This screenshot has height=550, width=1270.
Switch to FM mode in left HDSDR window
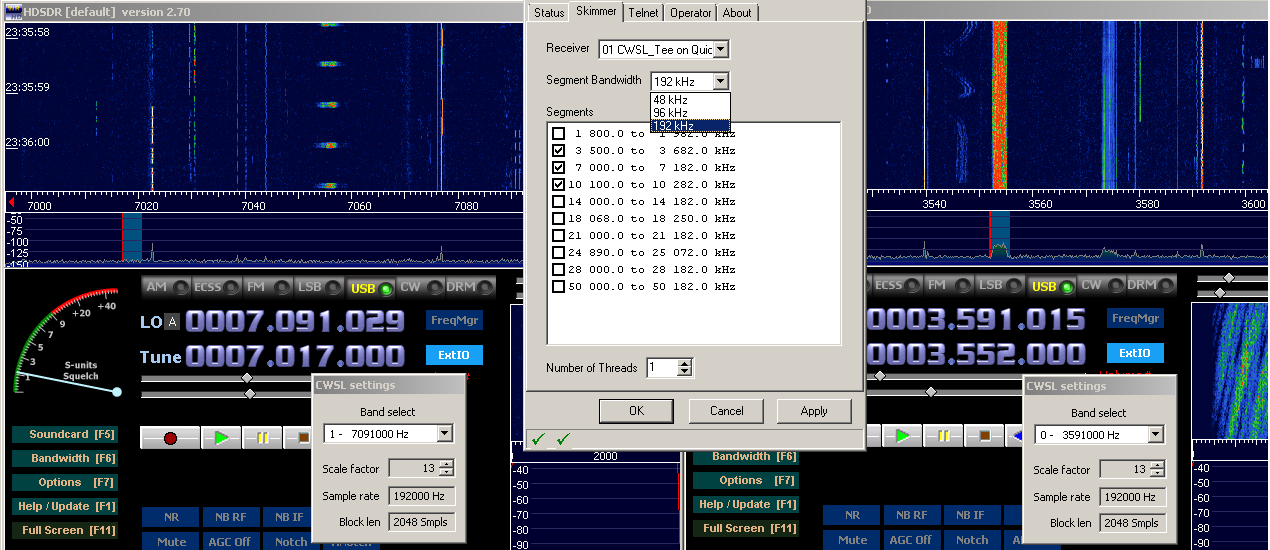pyautogui.click(x=270, y=287)
